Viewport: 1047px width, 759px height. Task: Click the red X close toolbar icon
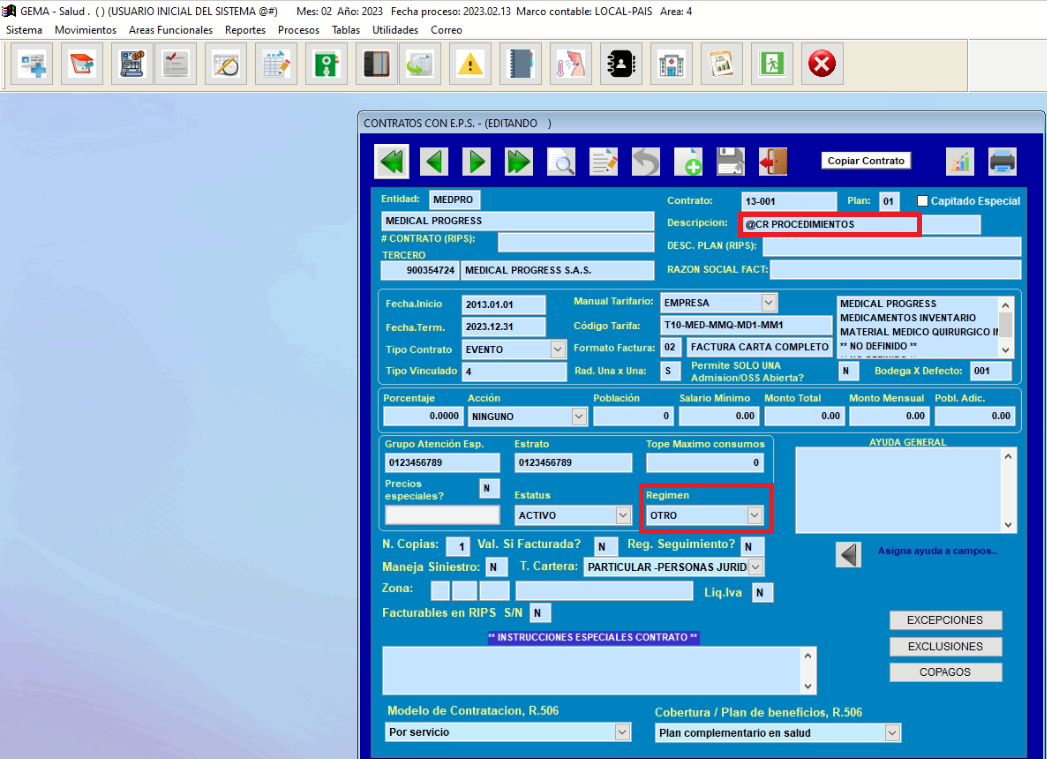click(x=822, y=64)
